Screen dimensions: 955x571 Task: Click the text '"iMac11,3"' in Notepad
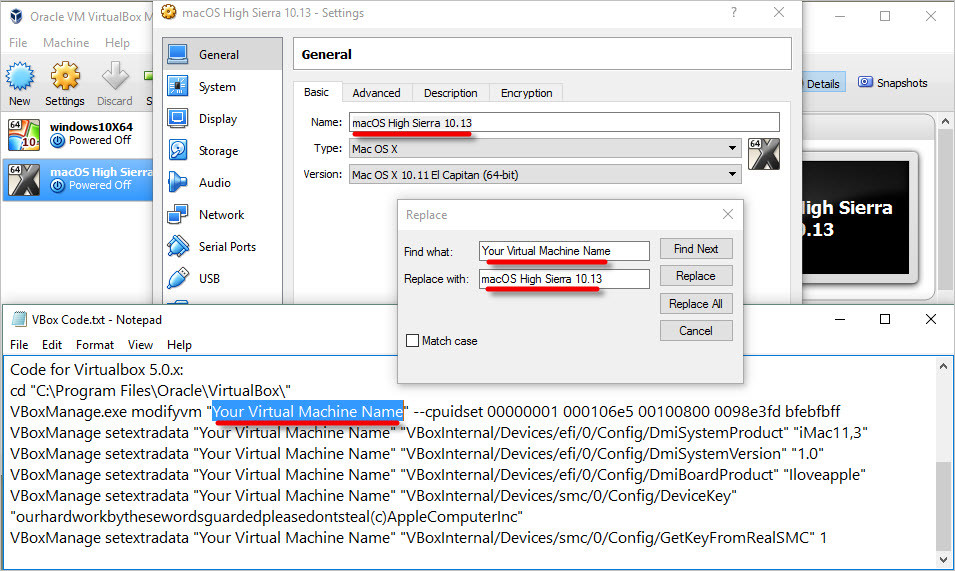pos(830,432)
